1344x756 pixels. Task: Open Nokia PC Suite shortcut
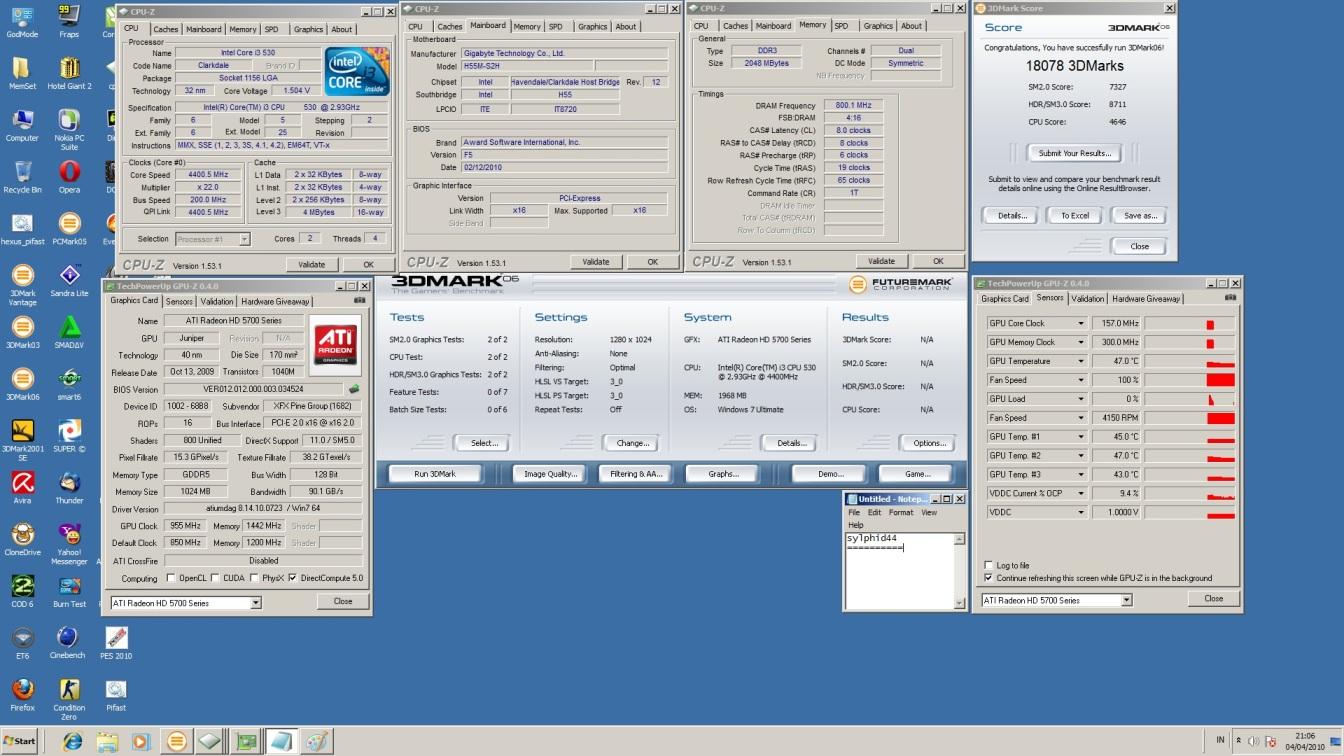[69, 130]
